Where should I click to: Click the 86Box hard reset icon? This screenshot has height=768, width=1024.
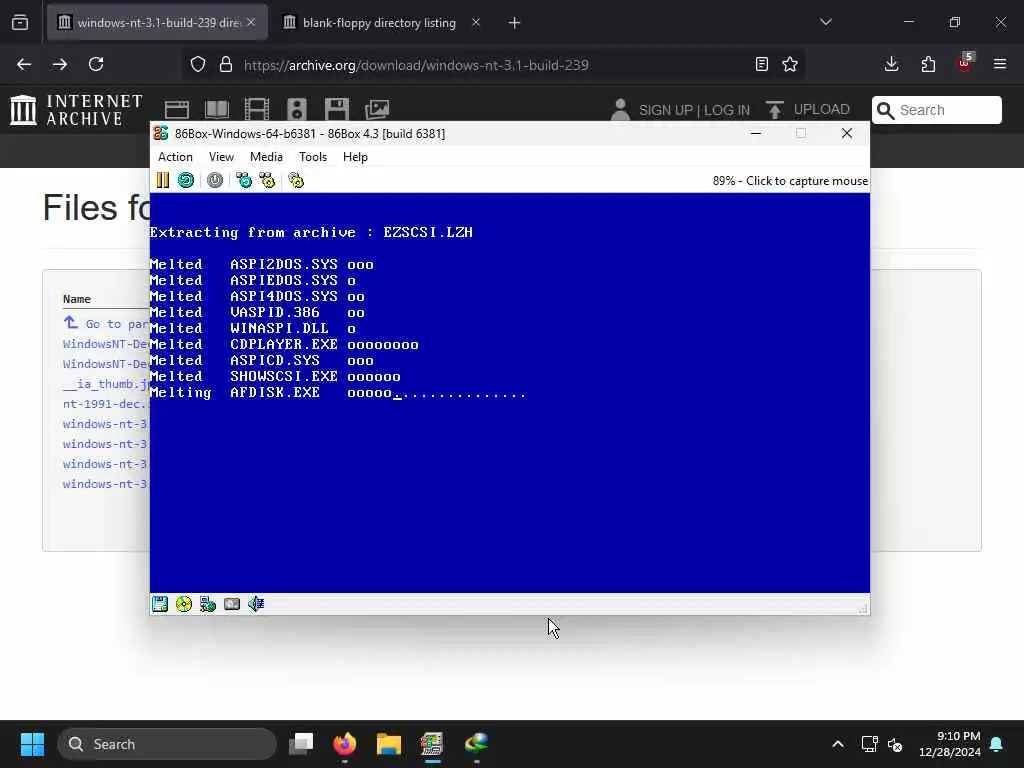(186, 180)
